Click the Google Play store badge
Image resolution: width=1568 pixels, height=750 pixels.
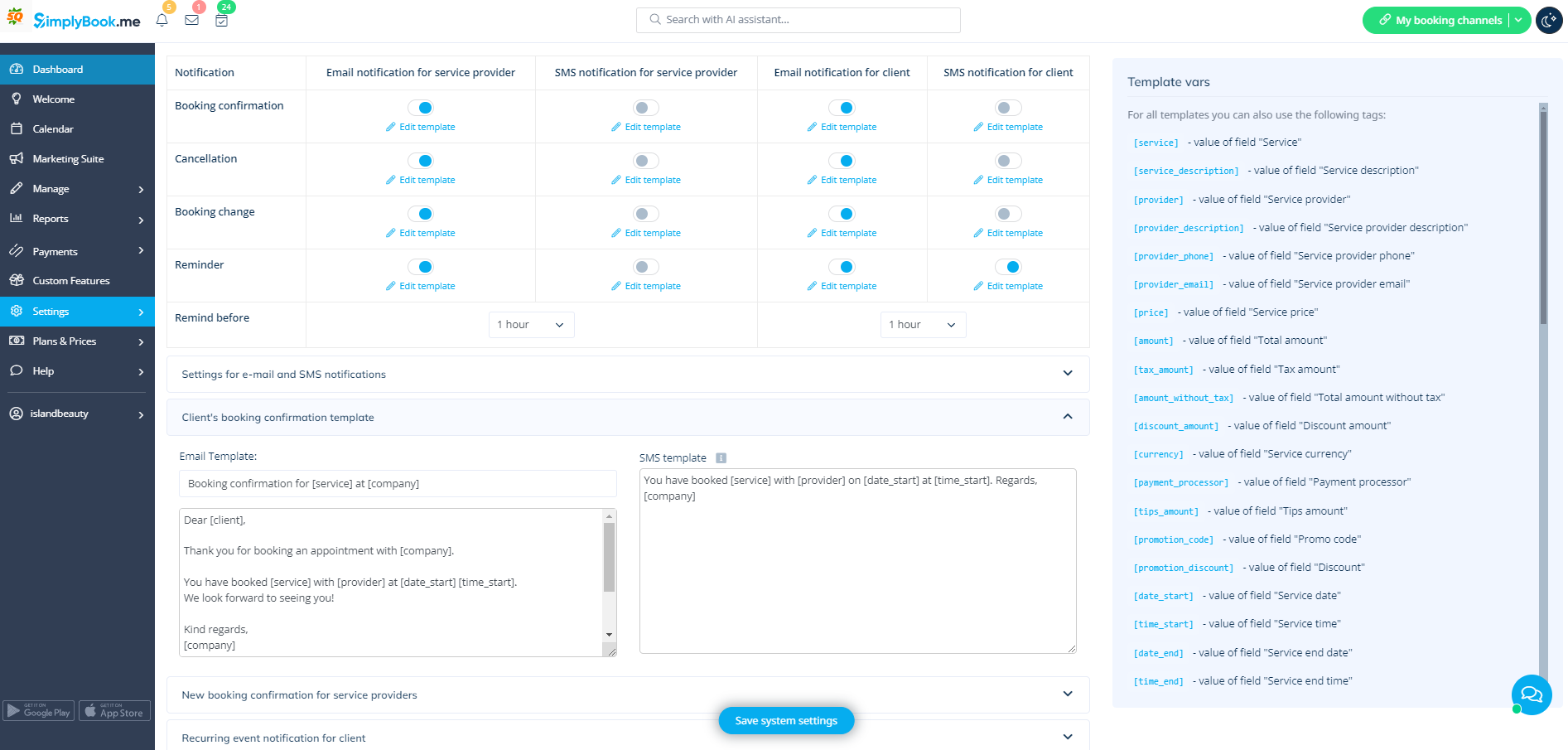(x=39, y=711)
